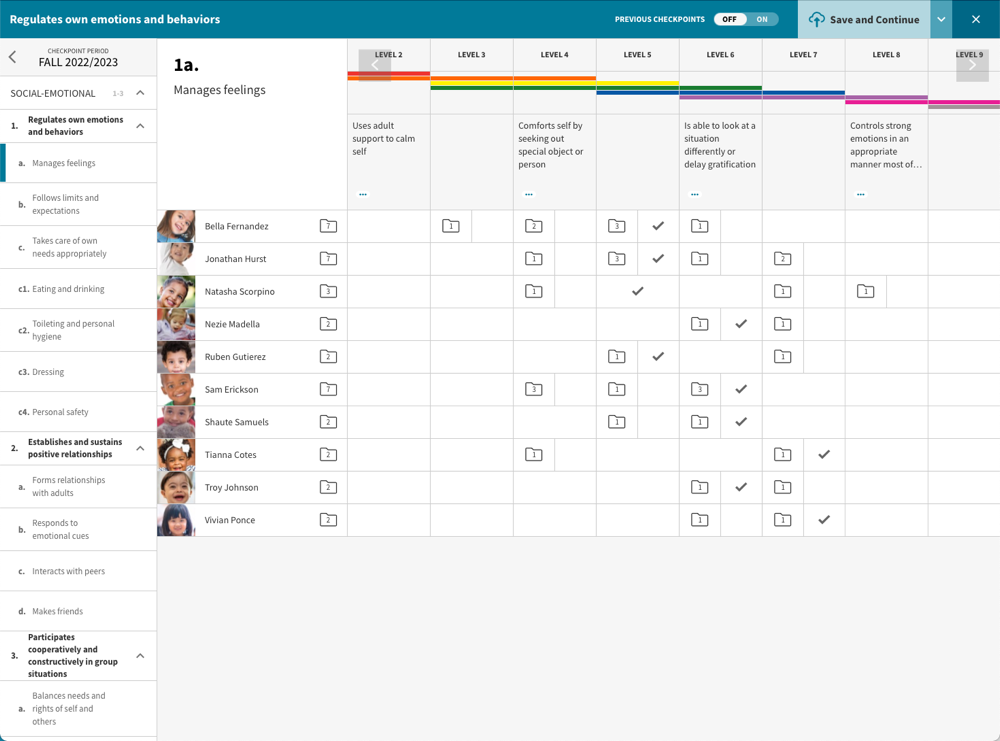Expand ellipsis under Uses adult support description
Screen dimensions: 1000x741
click(363, 194)
